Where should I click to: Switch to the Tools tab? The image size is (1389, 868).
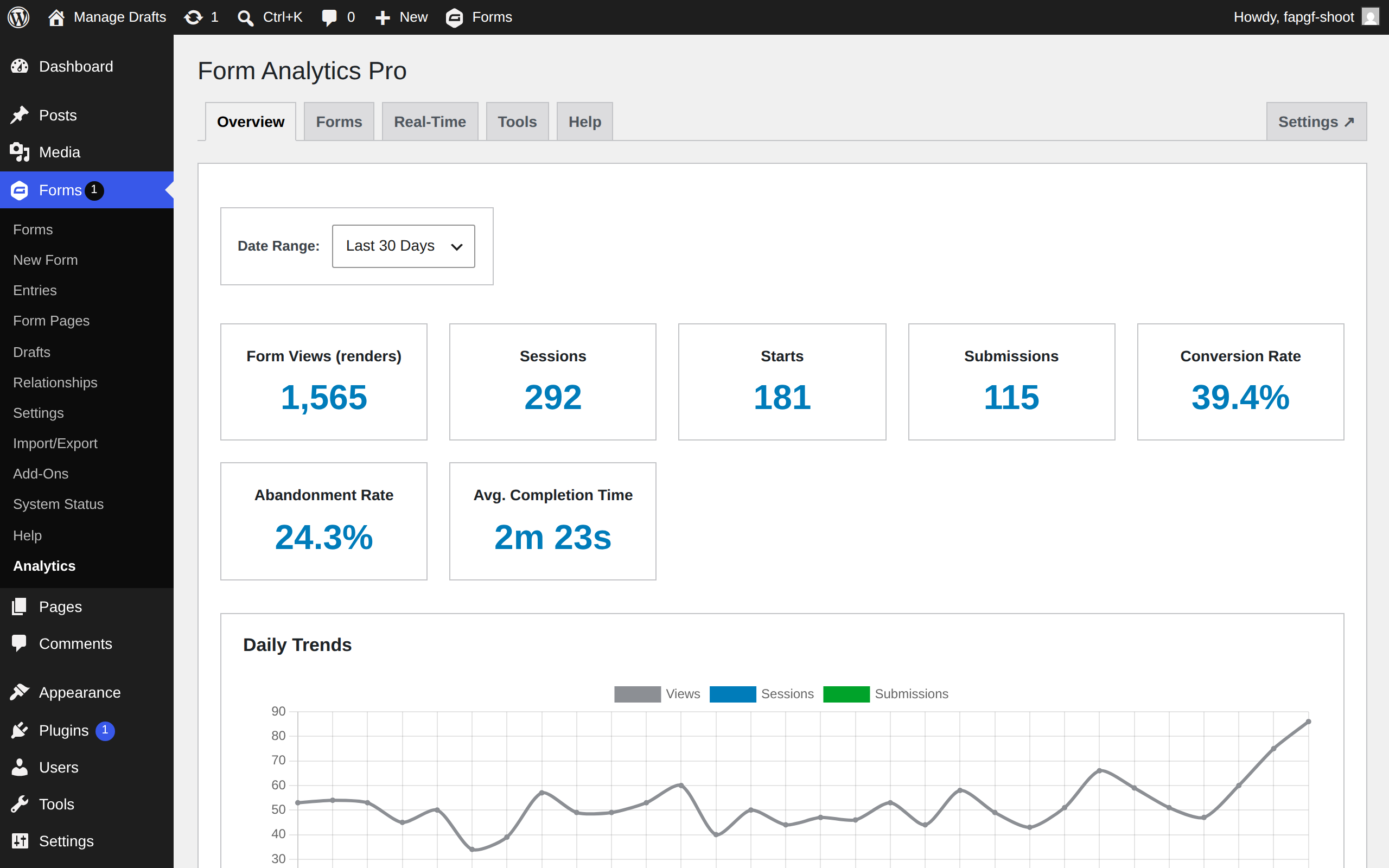(x=517, y=122)
